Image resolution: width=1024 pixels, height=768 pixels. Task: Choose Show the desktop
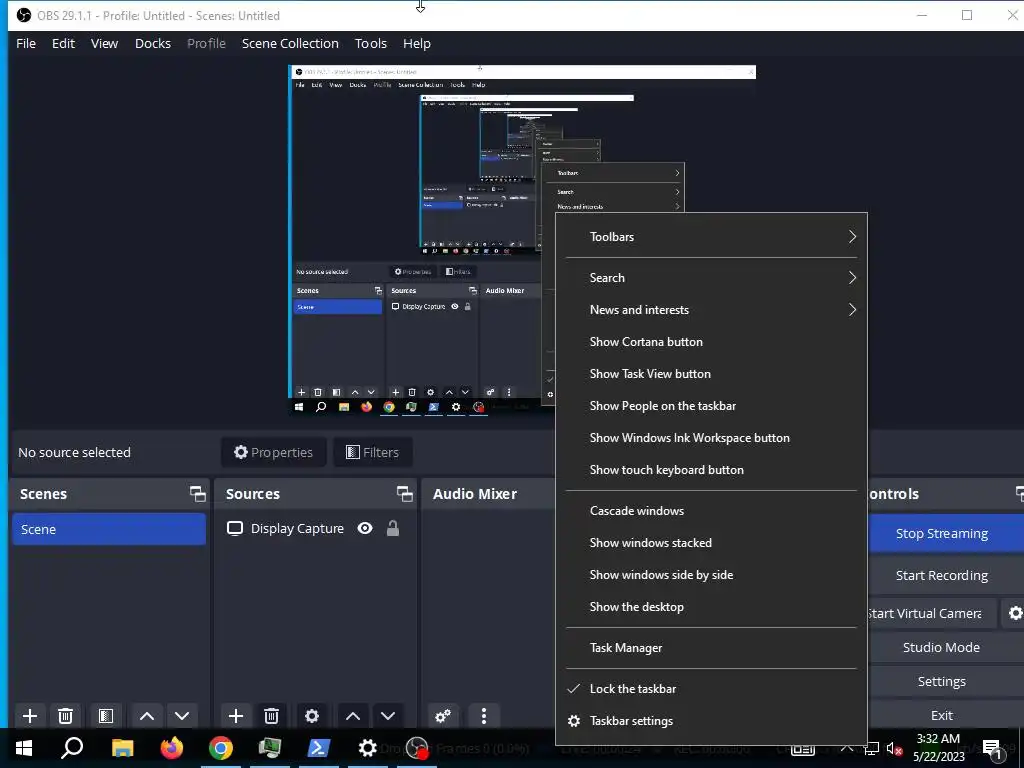(x=711, y=607)
